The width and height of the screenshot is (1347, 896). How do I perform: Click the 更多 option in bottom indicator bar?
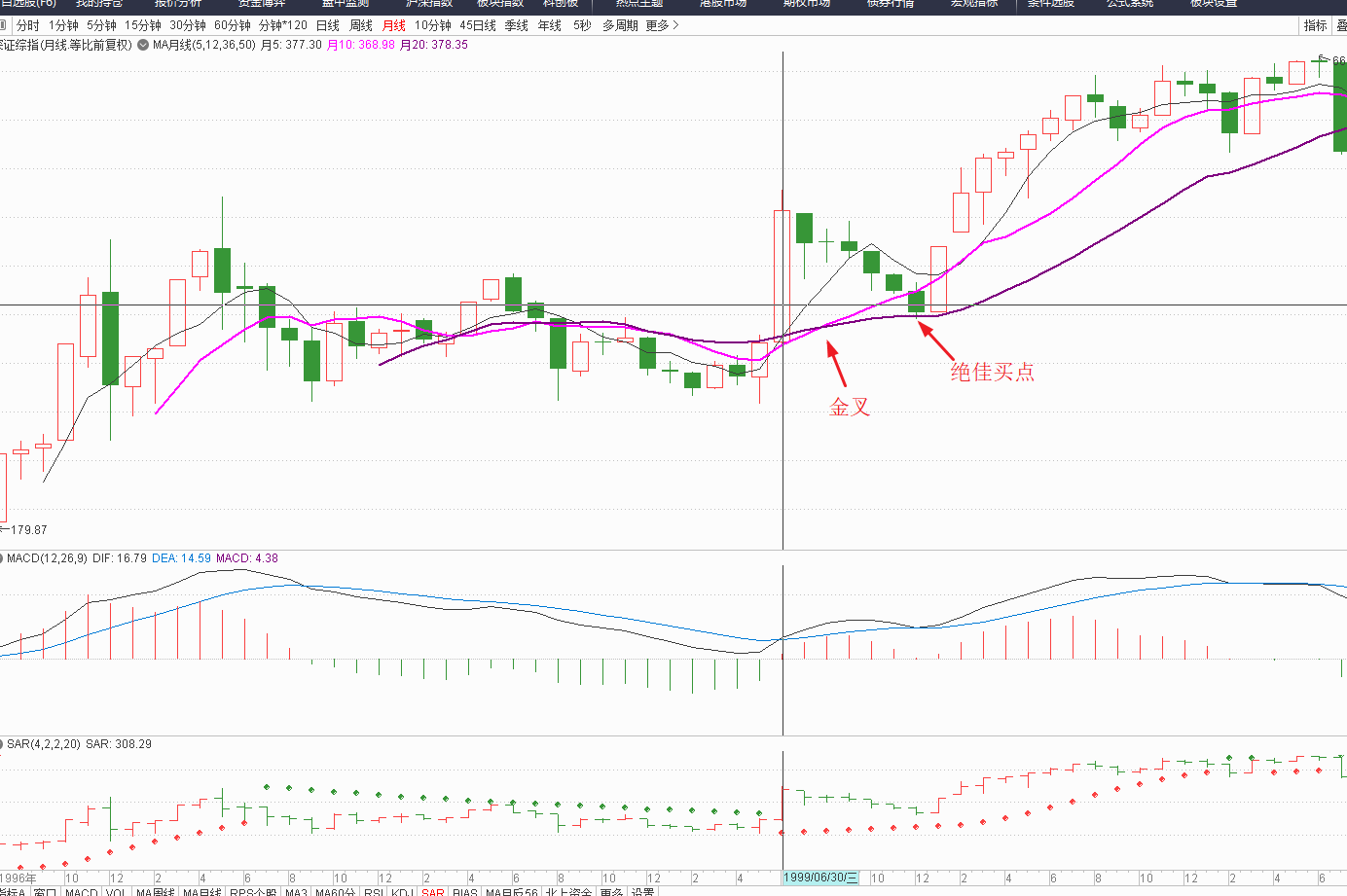(x=611, y=891)
